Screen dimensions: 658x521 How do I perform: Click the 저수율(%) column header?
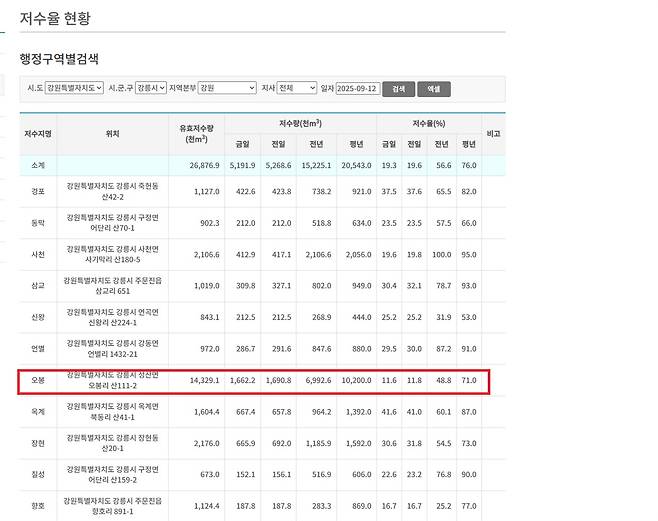click(428, 123)
